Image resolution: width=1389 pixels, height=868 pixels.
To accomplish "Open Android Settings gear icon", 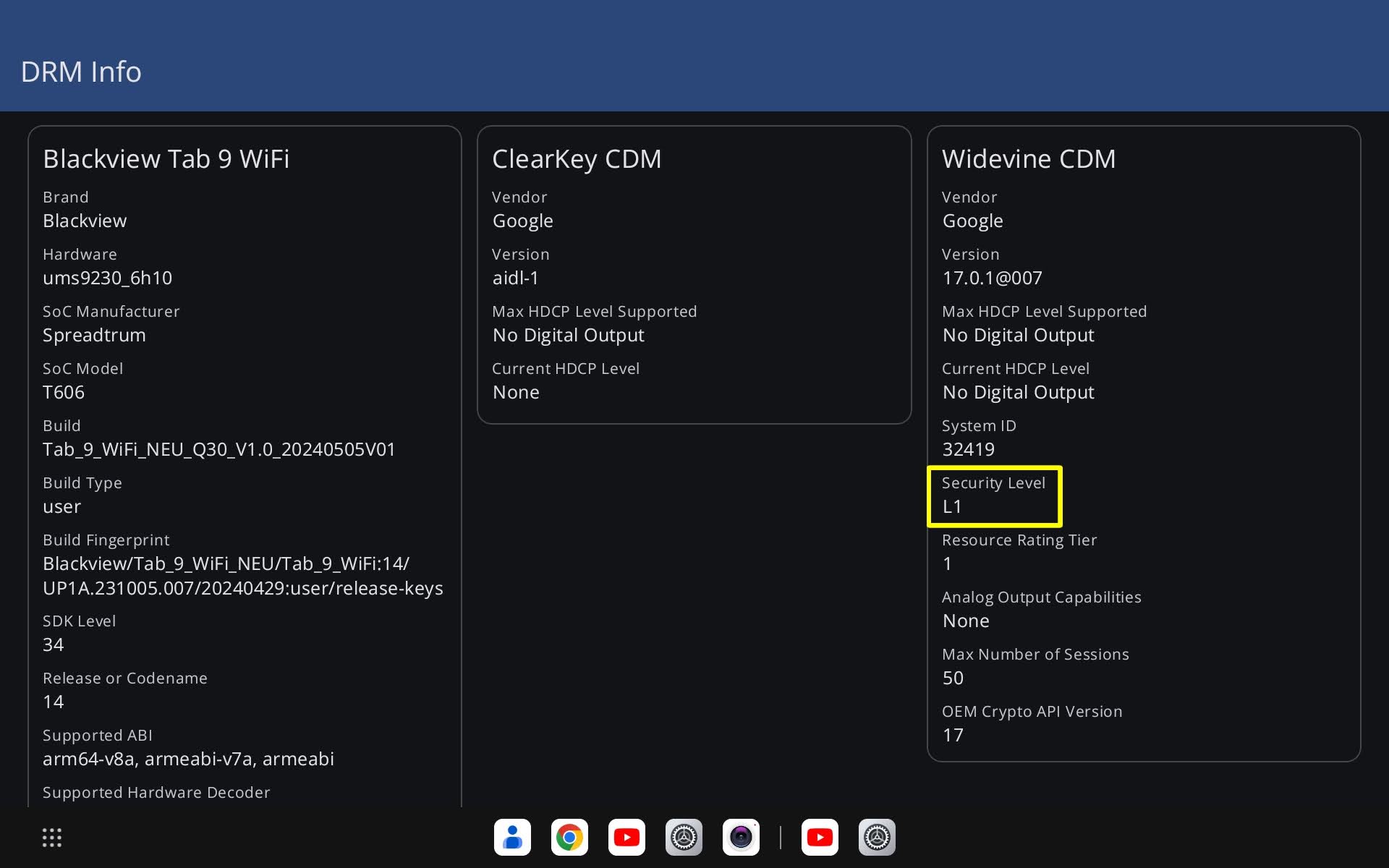I will tap(684, 837).
